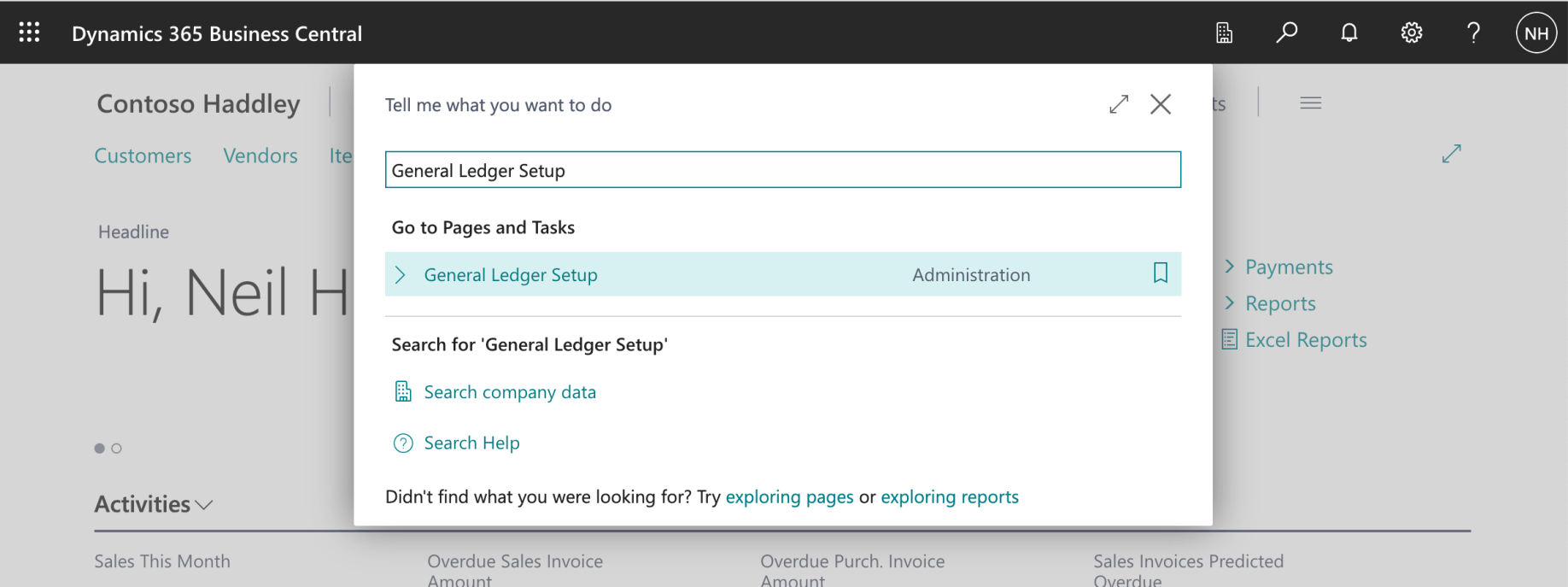Open the General Ledger Setup result
The width and height of the screenshot is (1568, 587).
[x=511, y=275]
